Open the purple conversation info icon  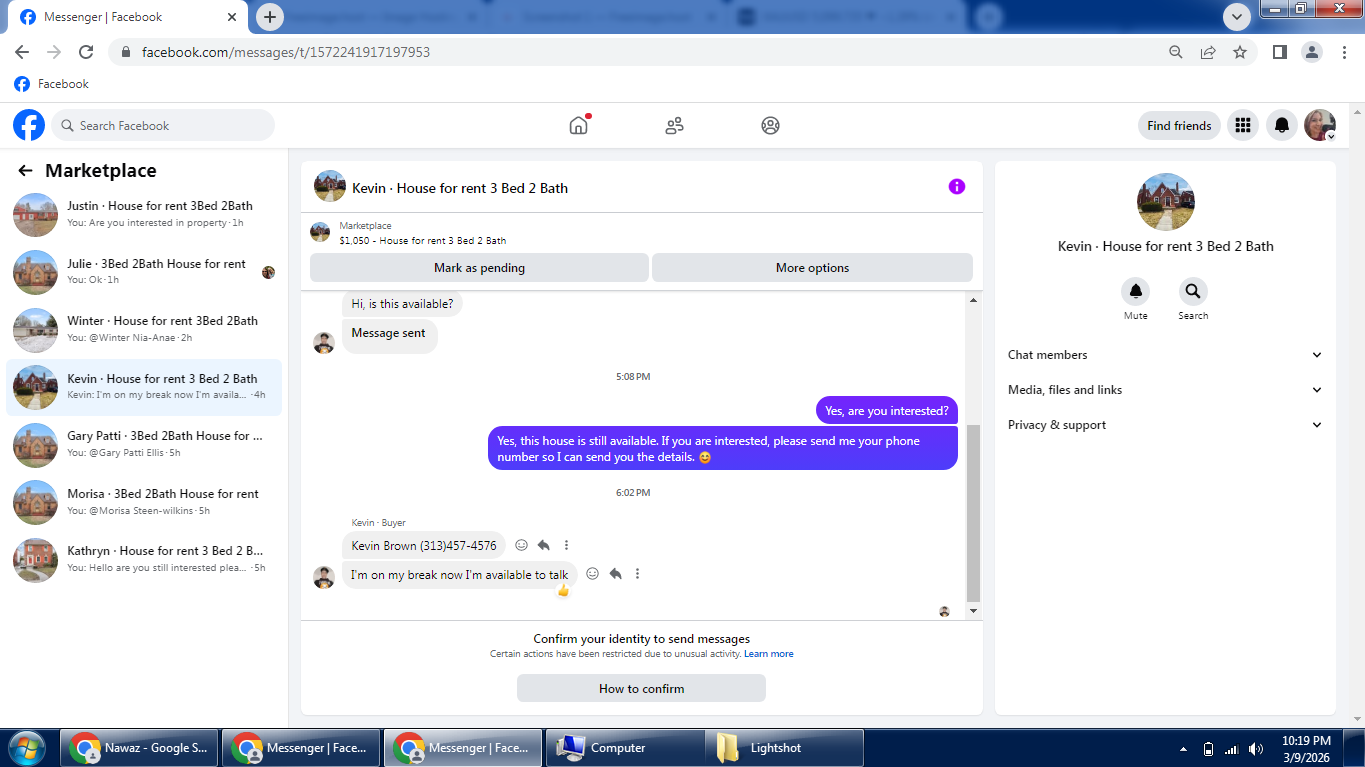957,186
